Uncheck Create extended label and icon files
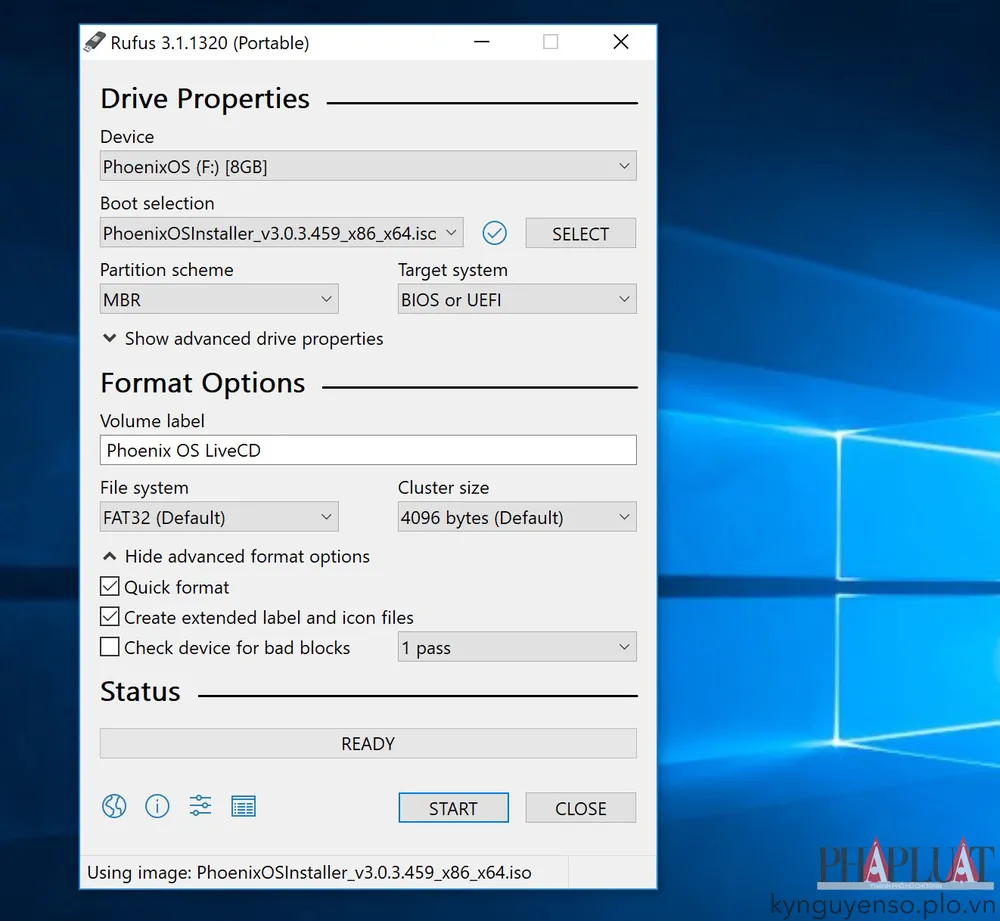1000x921 pixels. pos(110,617)
